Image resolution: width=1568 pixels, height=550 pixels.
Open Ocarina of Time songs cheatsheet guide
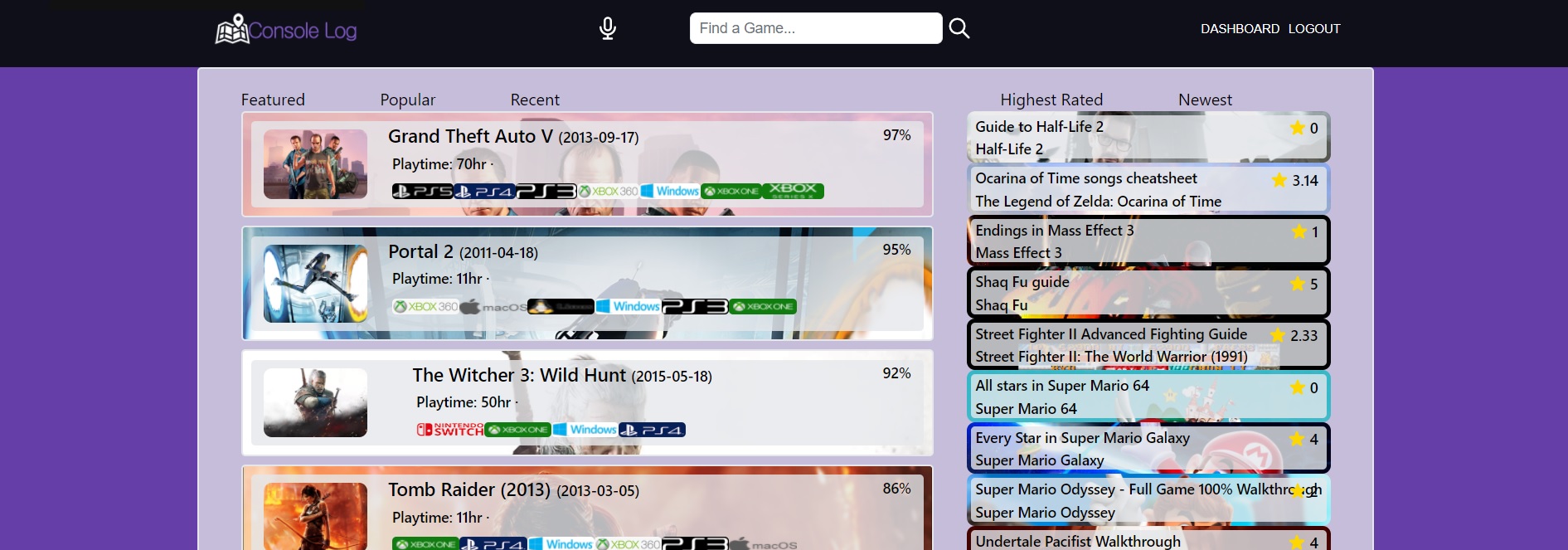[x=1148, y=189]
